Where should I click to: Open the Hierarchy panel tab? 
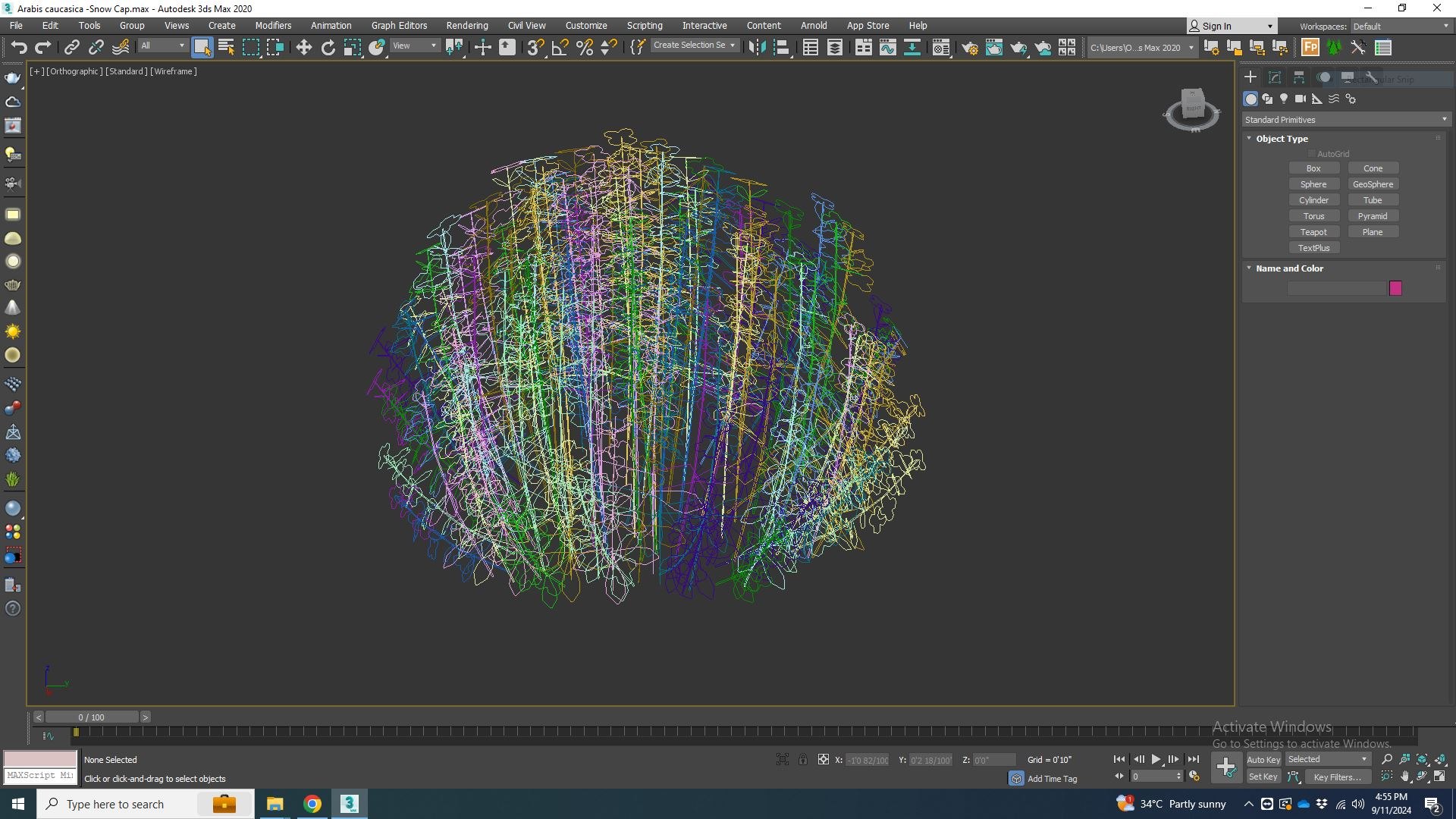pos(1299,77)
